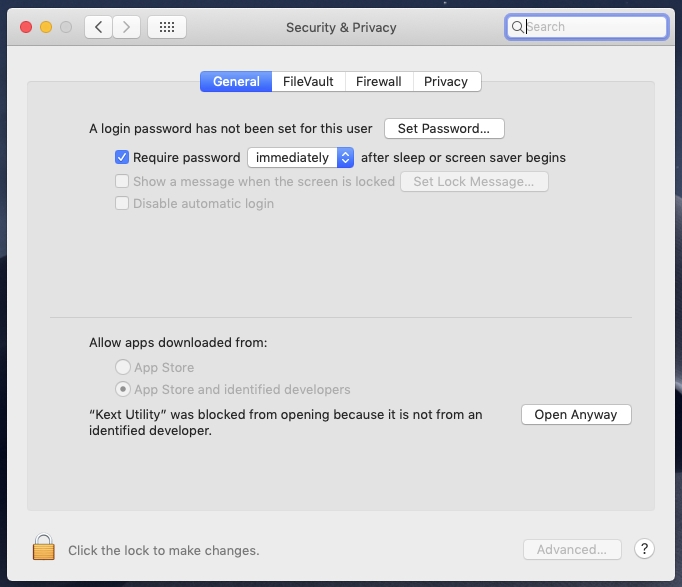
Task: Minimize the window with yellow button
Action: (46, 27)
